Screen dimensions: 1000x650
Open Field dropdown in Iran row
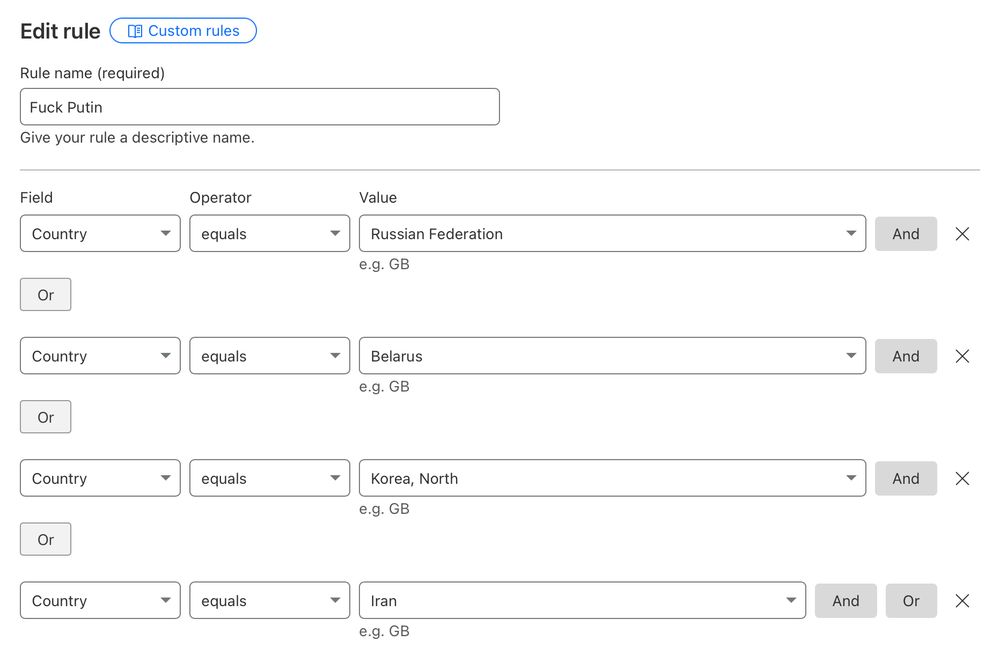coord(100,600)
